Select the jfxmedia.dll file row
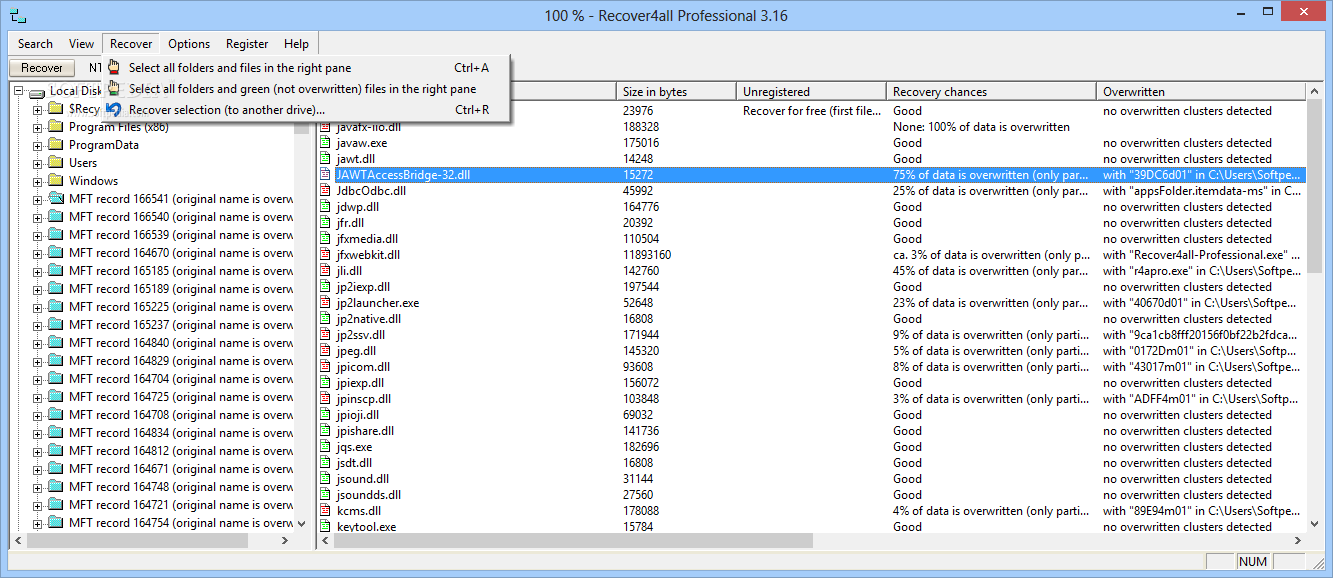This screenshot has width=1333, height=578. (811, 239)
